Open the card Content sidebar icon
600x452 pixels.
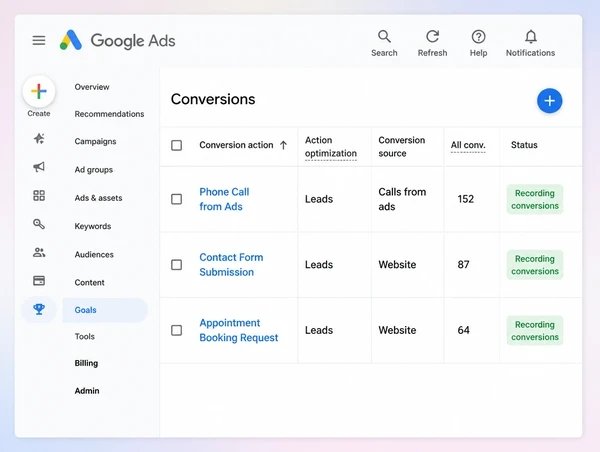(x=39, y=281)
